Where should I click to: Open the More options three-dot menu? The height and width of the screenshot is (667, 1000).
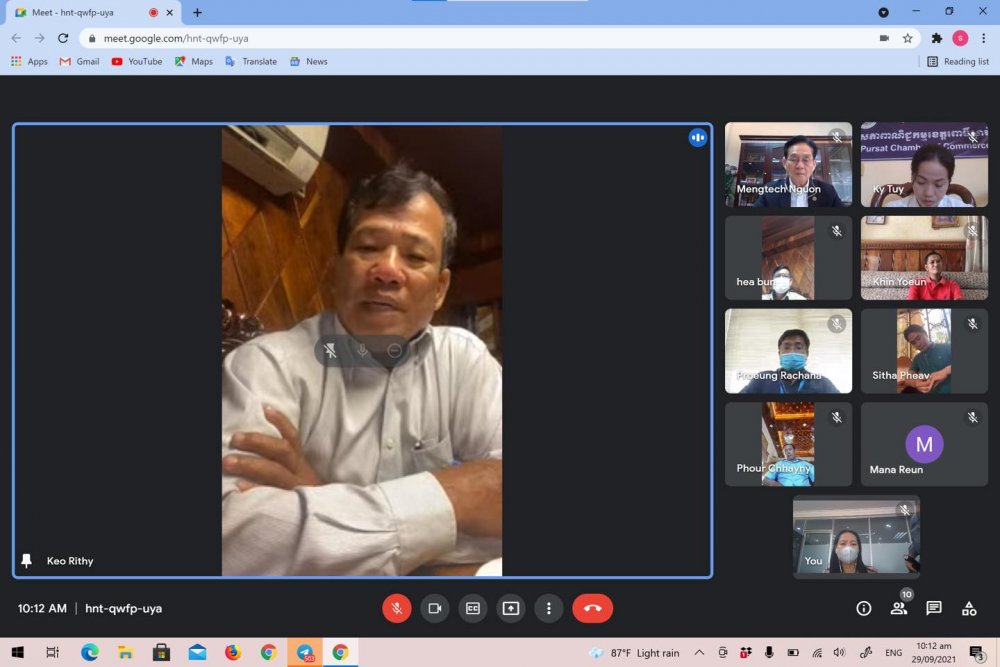click(x=548, y=608)
